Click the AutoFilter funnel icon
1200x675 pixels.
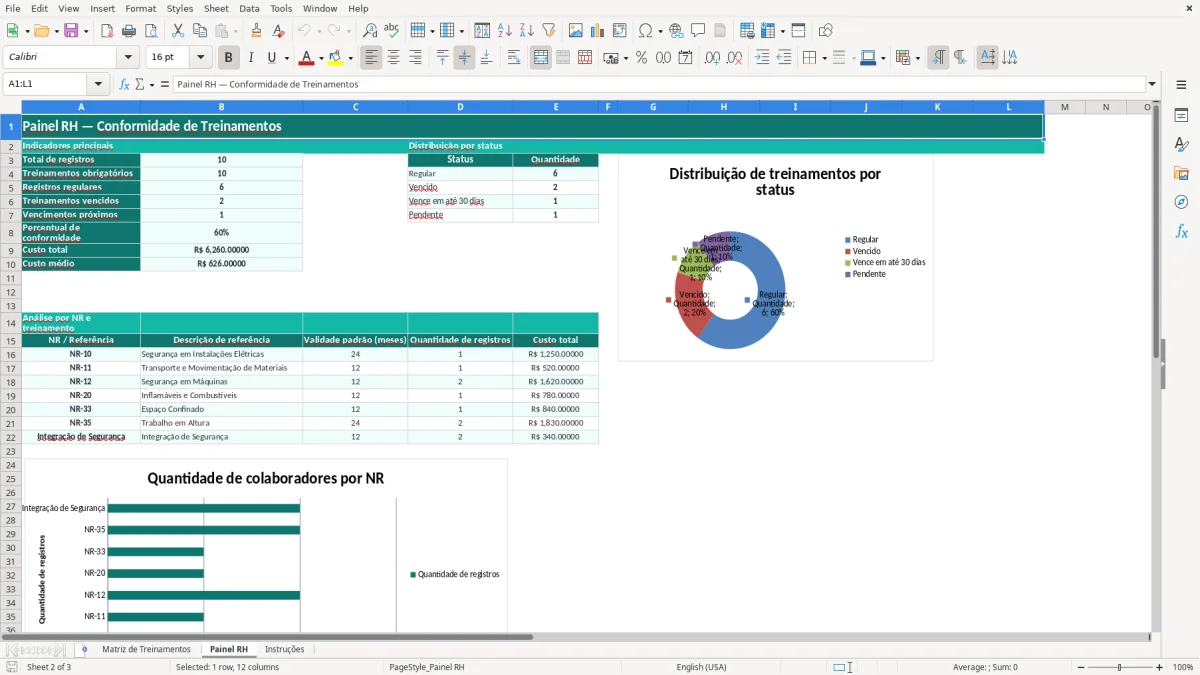pyautogui.click(x=548, y=31)
